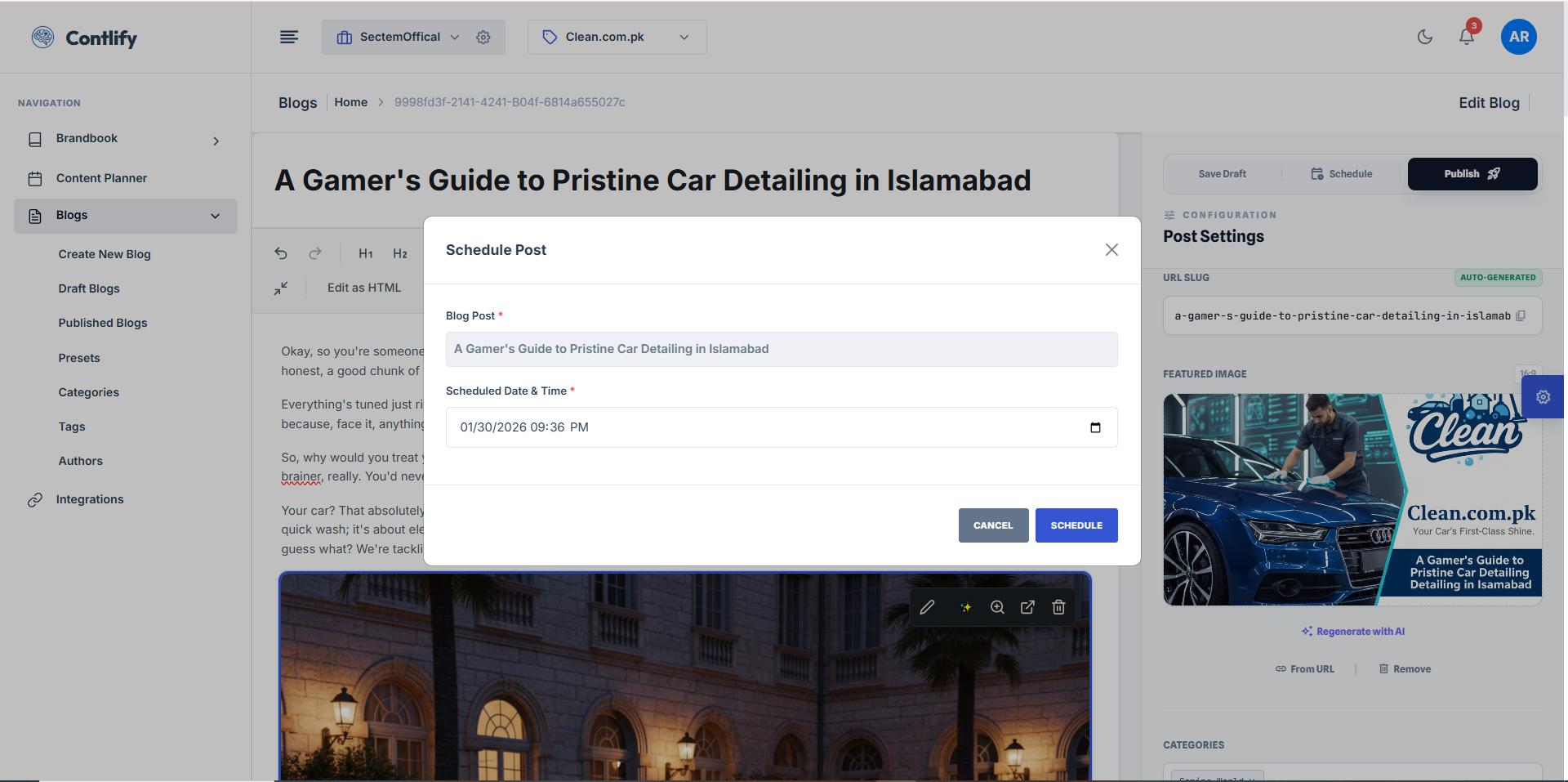Viewport: 1568px width, 782px height.
Task: Go to Content Planner
Action: pos(101,178)
